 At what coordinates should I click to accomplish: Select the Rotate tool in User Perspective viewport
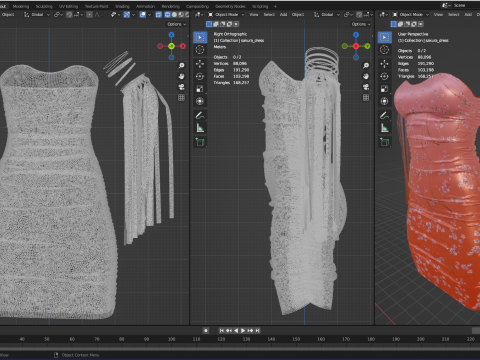pos(384,76)
